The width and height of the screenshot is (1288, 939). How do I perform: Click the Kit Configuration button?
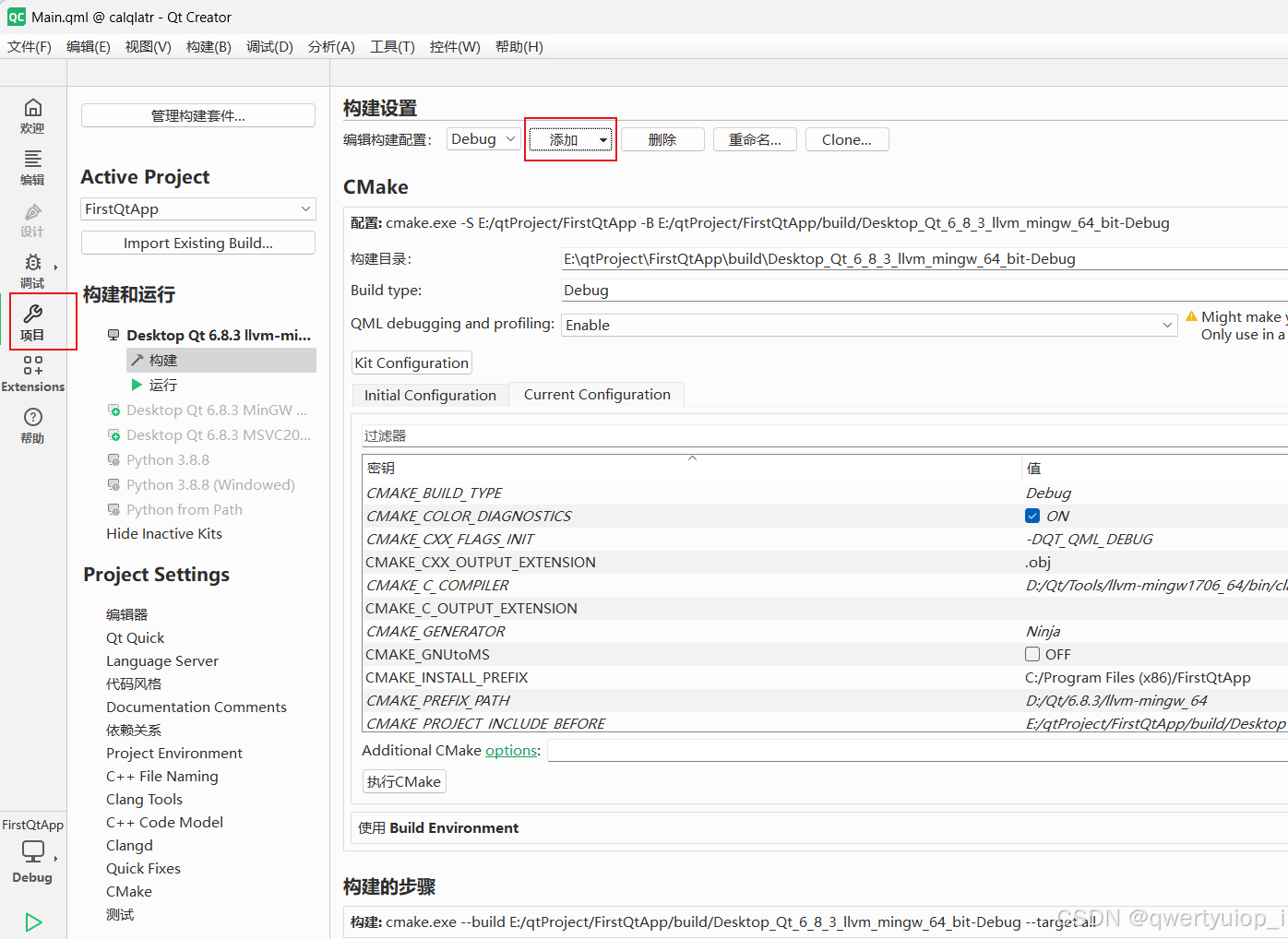click(411, 363)
